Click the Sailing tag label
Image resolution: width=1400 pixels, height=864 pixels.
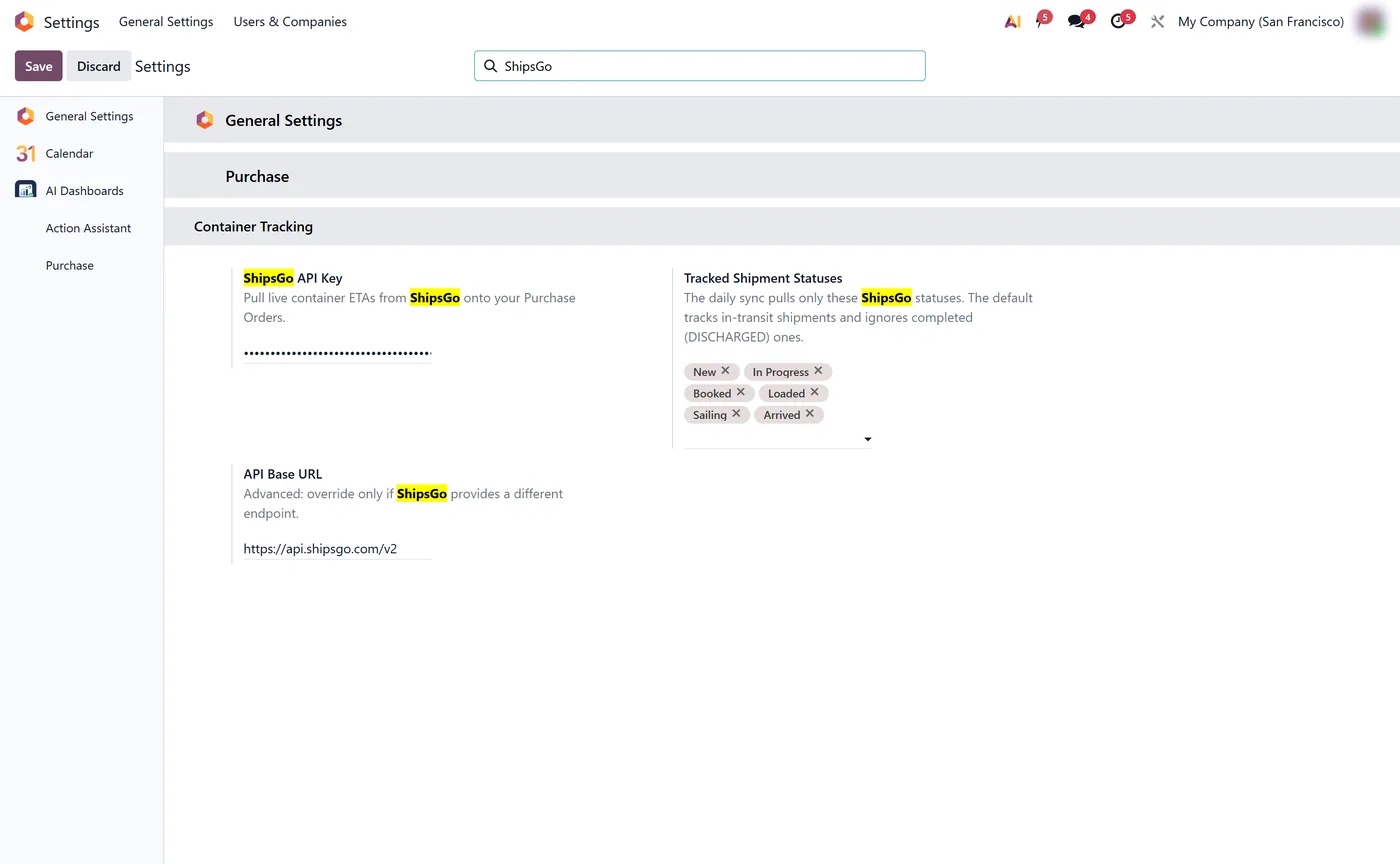pyautogui.click(x=710, y=415)
